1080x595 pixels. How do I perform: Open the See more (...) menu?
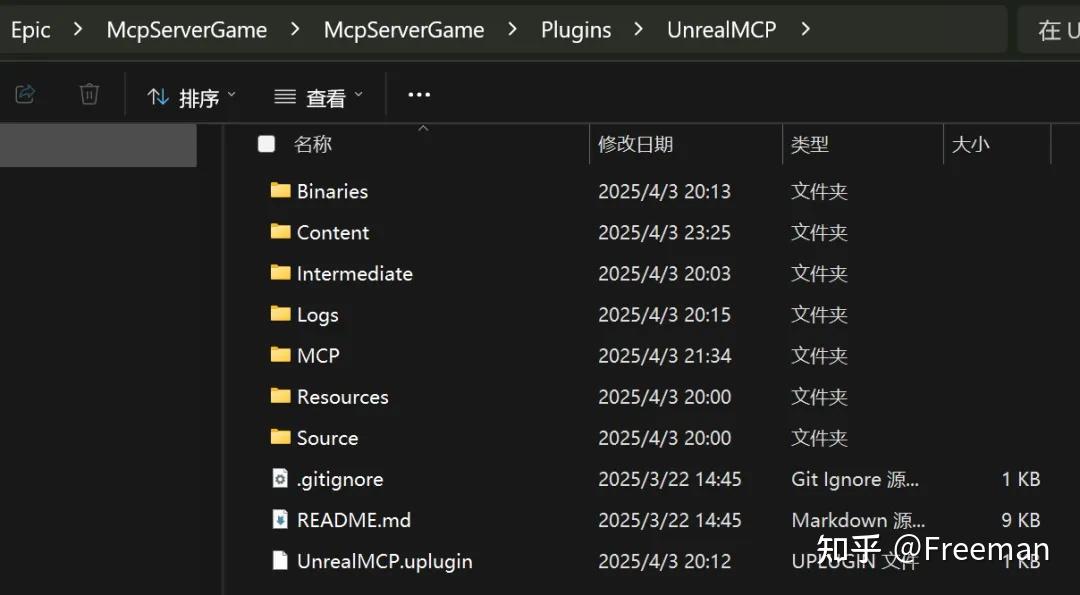tap(418, 93)
